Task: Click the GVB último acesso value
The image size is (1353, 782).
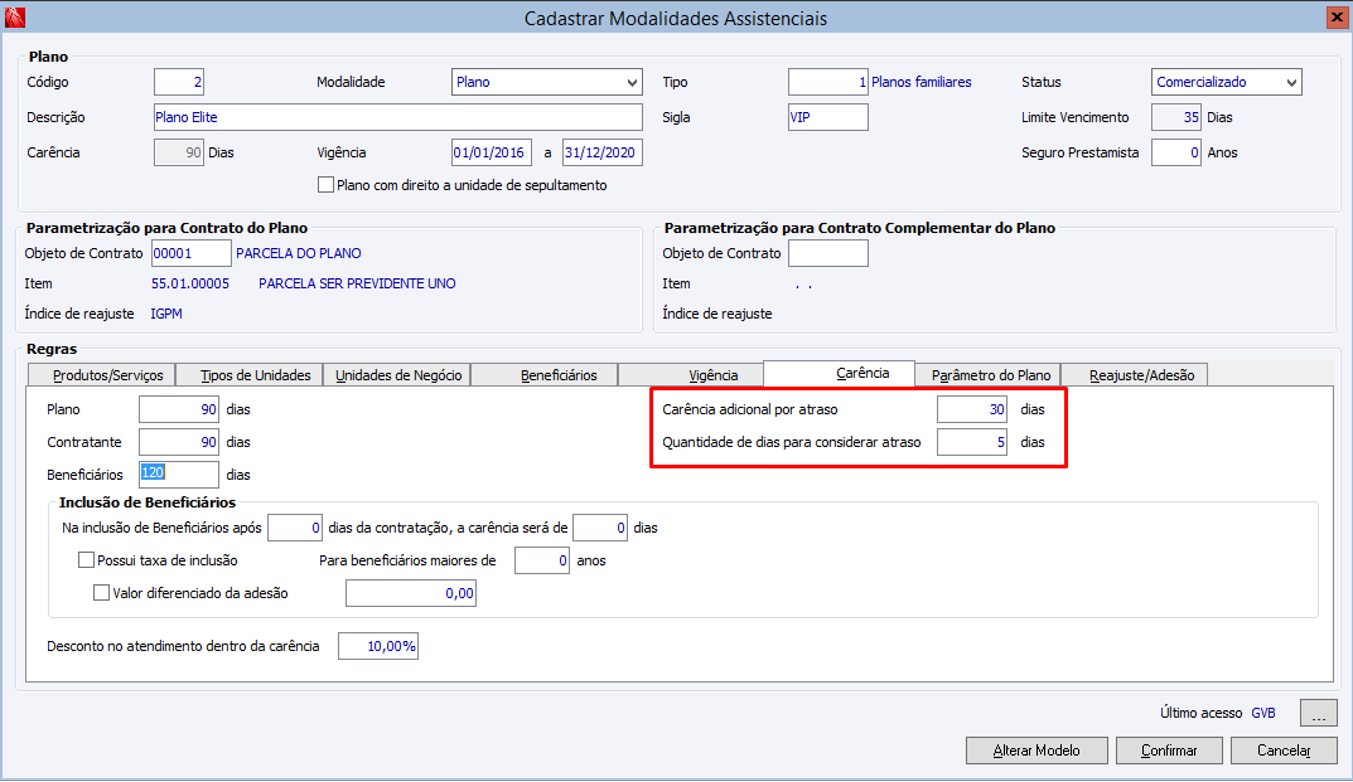Action: point(1263,713)
